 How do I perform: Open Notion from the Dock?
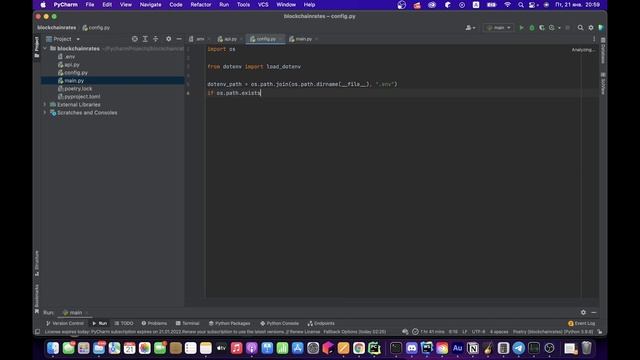(473, 348)
